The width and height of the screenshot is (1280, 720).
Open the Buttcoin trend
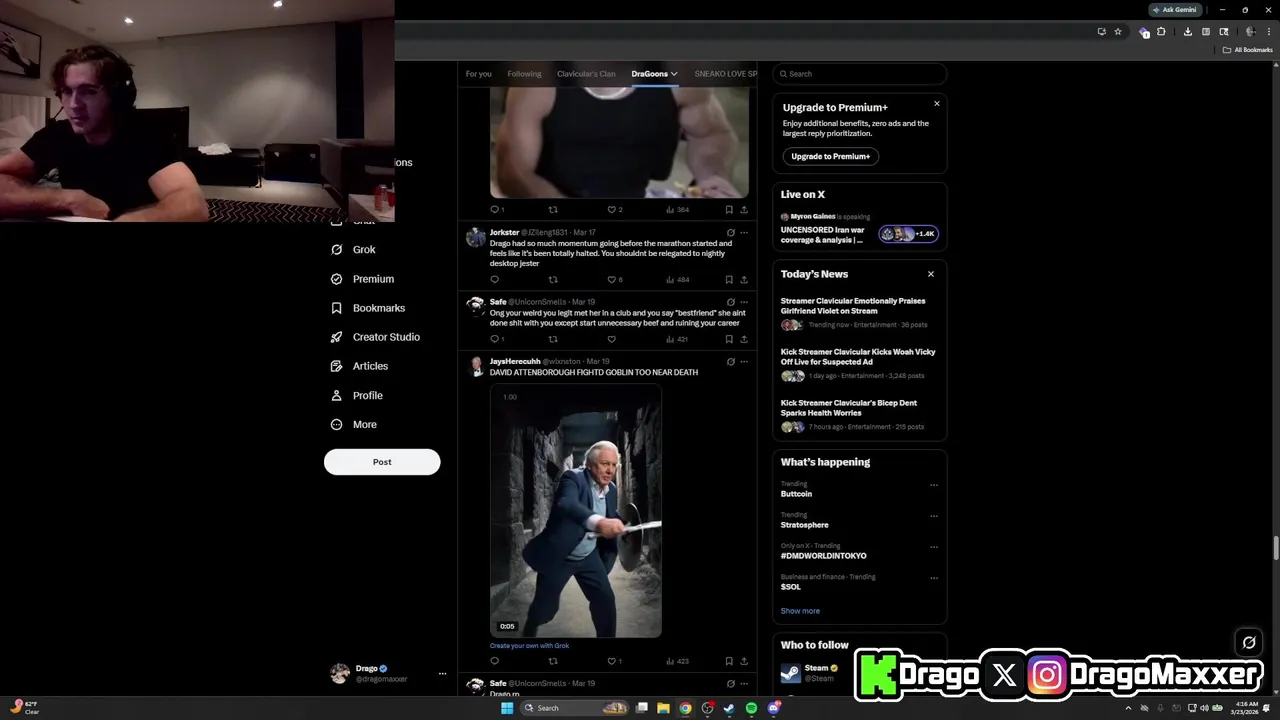click(x=796, y=494)
